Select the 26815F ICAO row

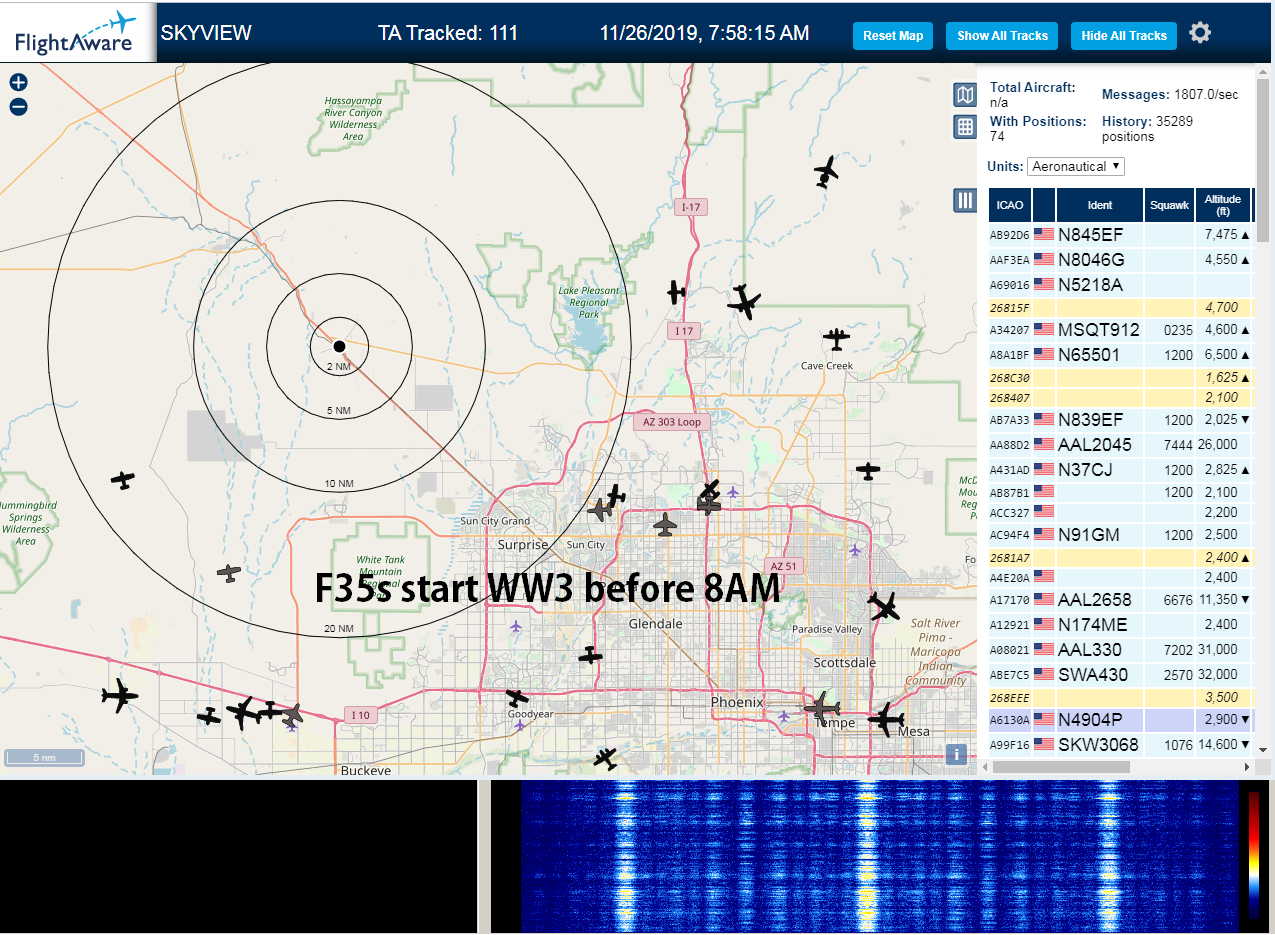pos(1120,307)
